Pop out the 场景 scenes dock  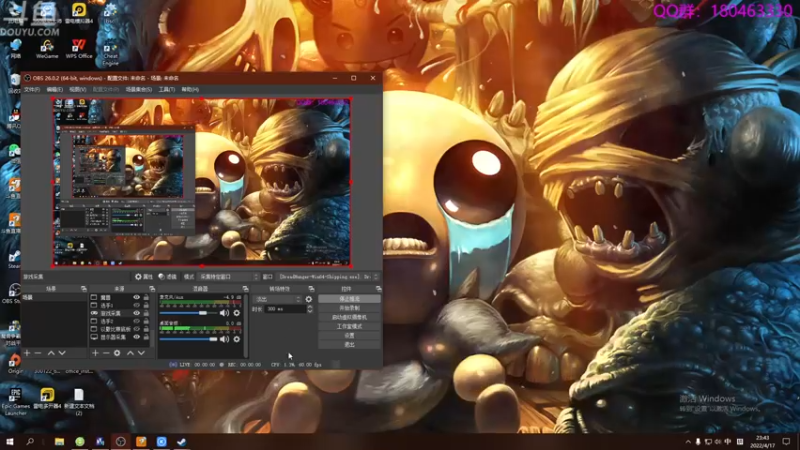[x=84, y=289]
